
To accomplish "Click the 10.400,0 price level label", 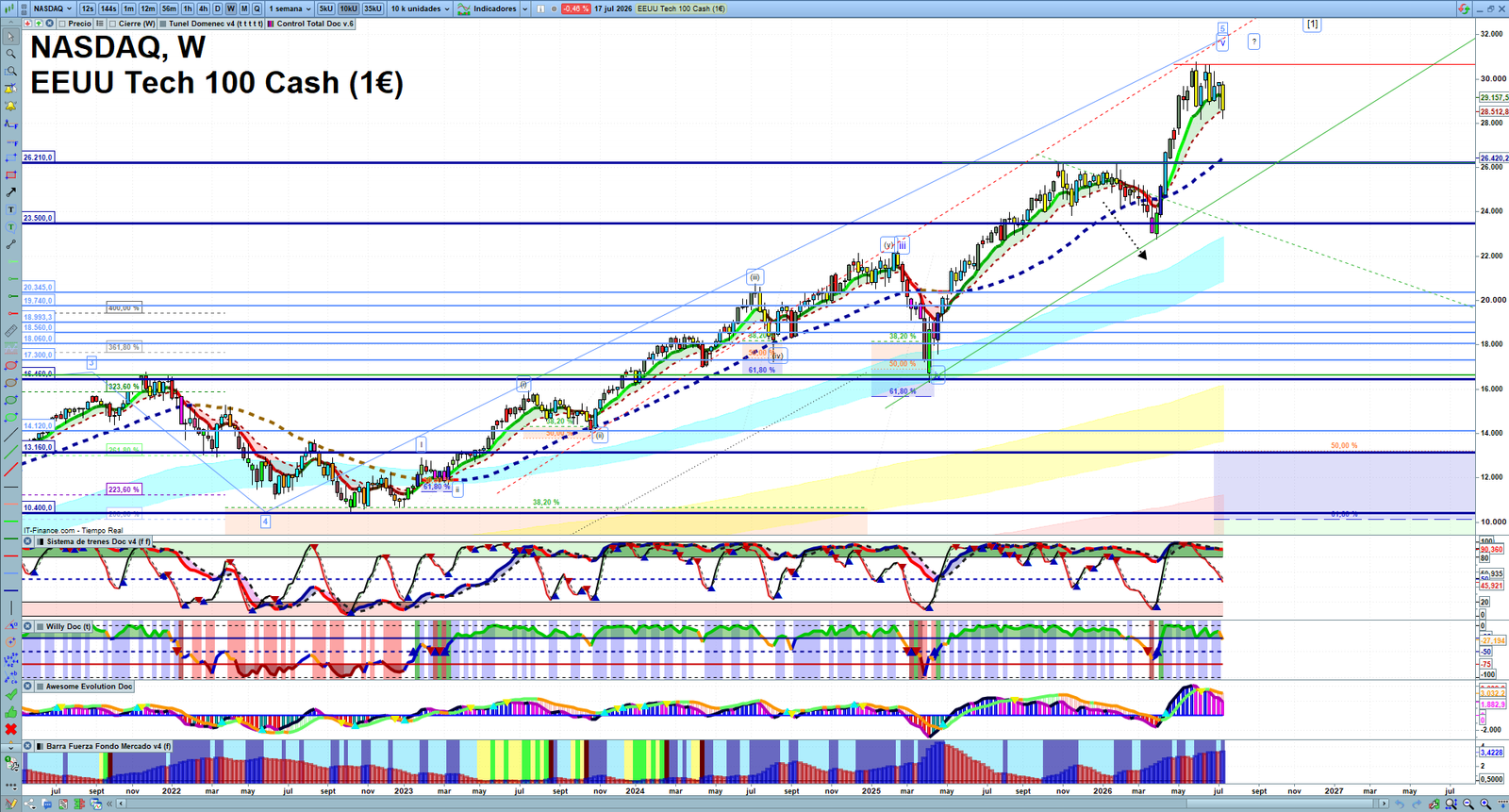I will point(39,507).
